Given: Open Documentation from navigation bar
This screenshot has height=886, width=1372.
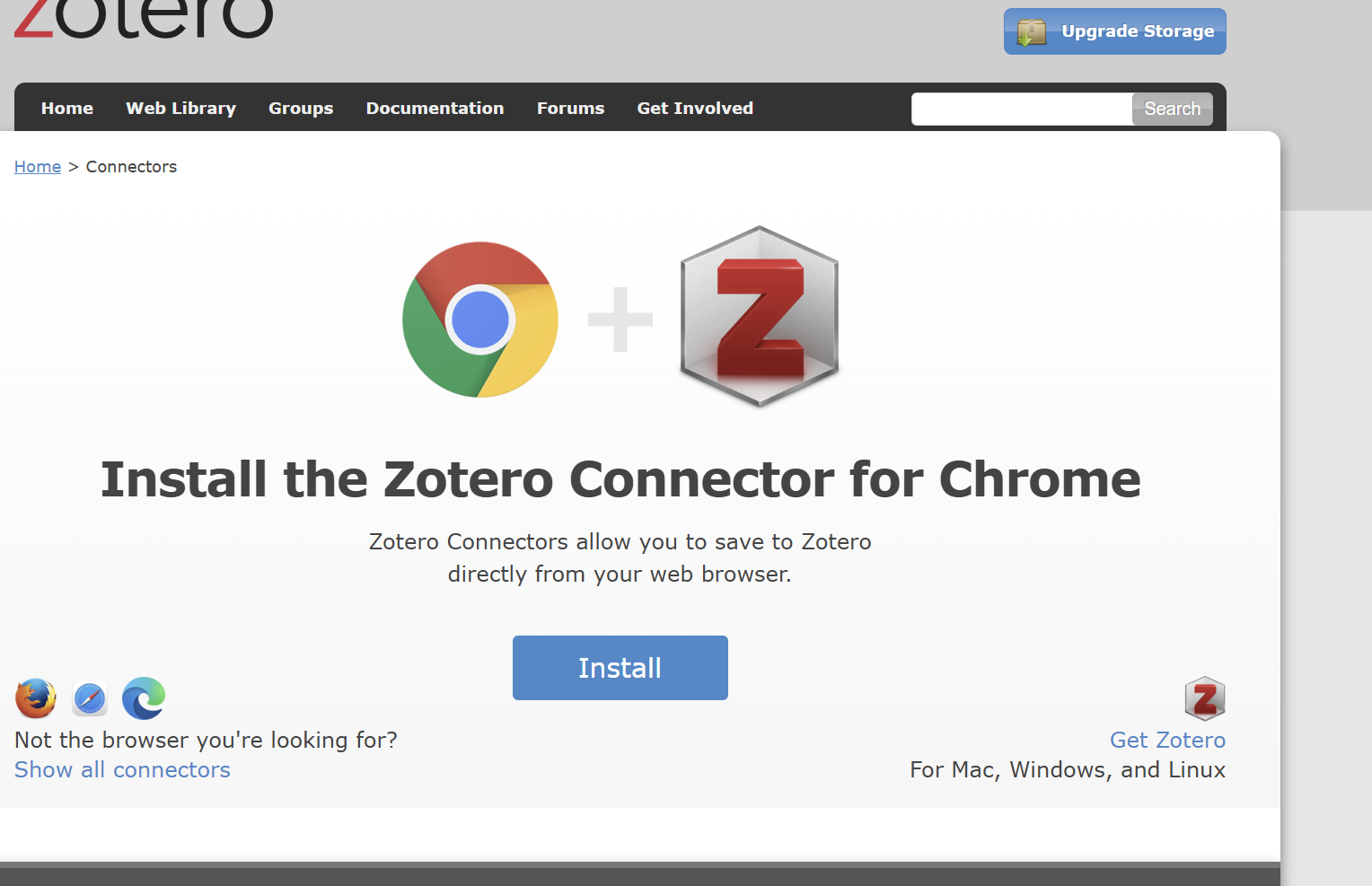Looking at the screenshot, I should coord(435,109).
